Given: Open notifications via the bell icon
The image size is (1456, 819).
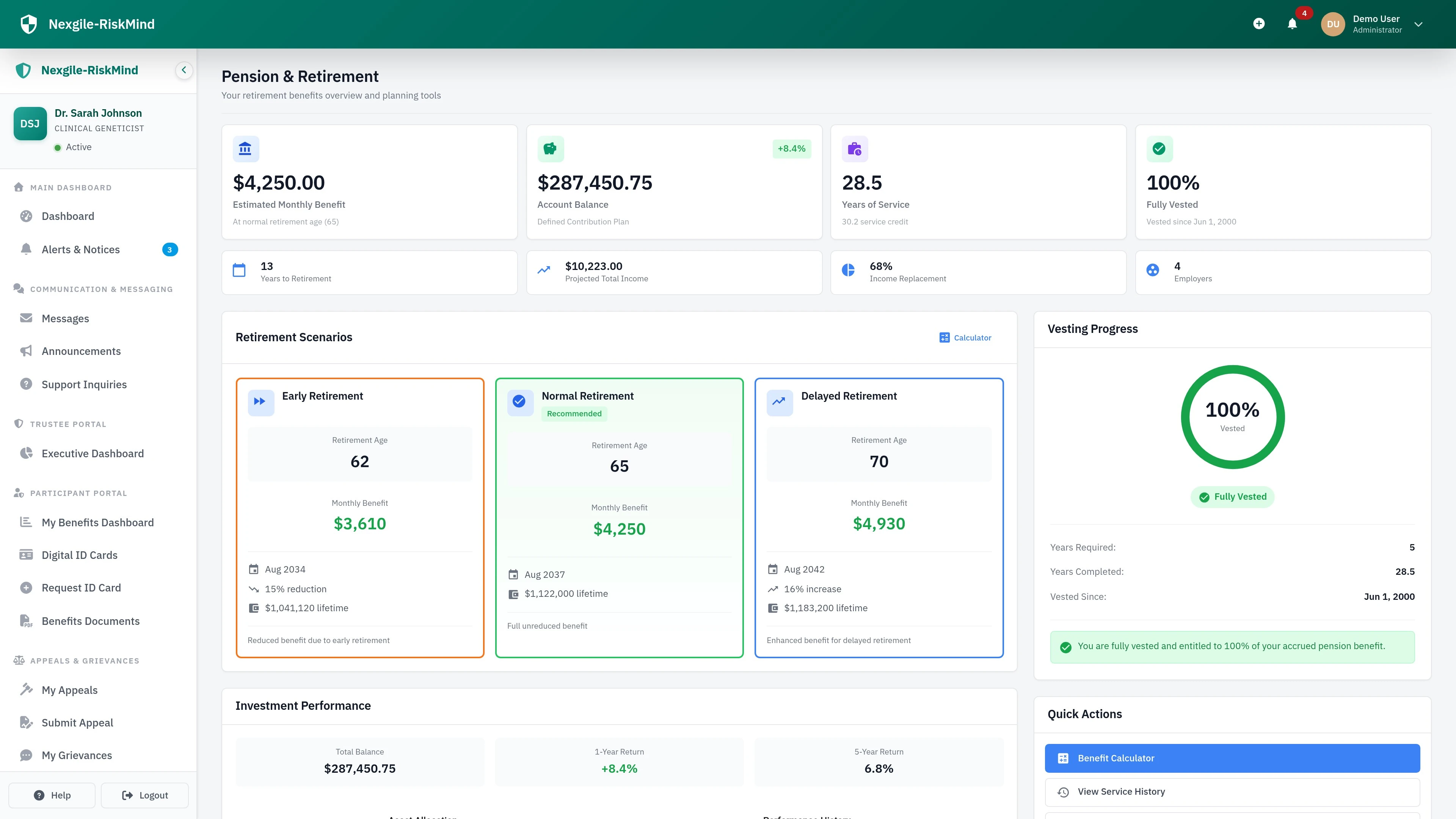Looking at the screenshot, I should click(1292, 24).
